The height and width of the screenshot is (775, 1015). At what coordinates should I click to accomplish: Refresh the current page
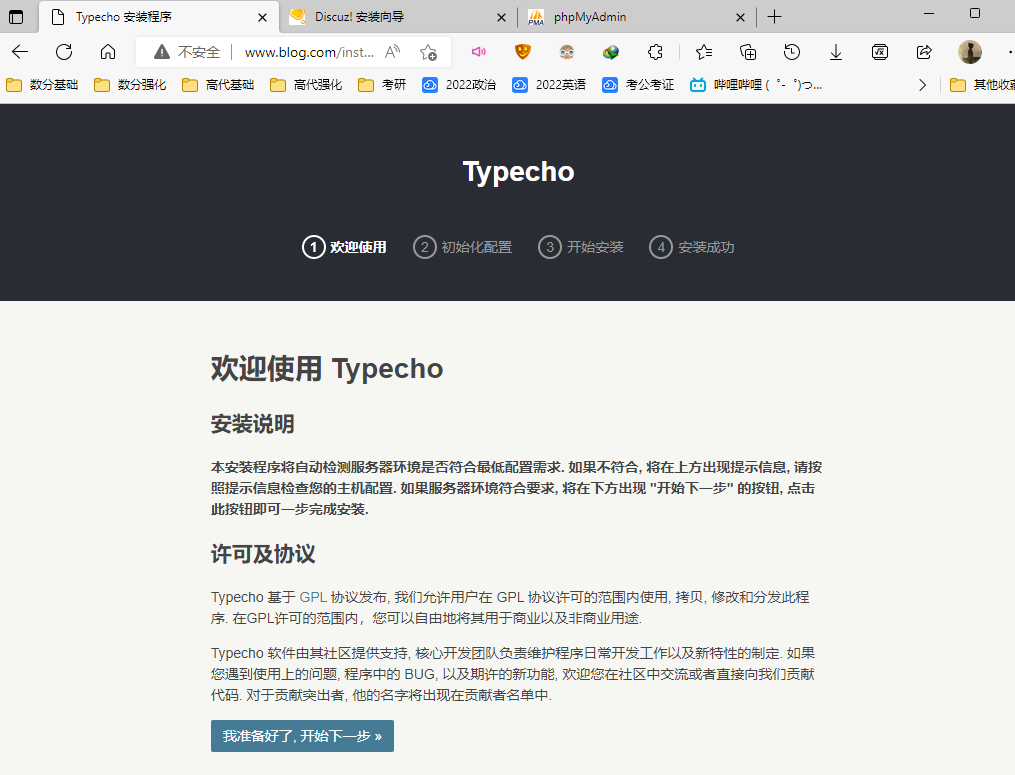pyautogui.click(x=64, y=52)
